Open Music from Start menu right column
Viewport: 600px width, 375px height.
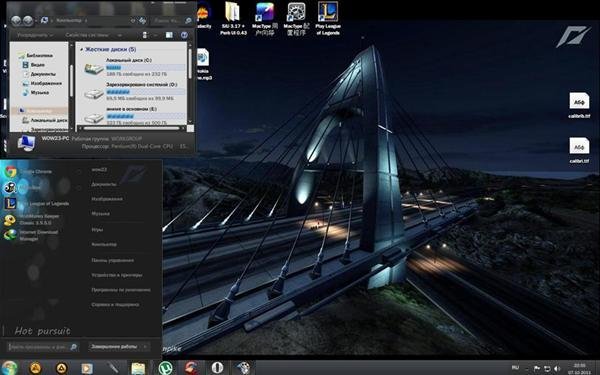coord(100,214)
